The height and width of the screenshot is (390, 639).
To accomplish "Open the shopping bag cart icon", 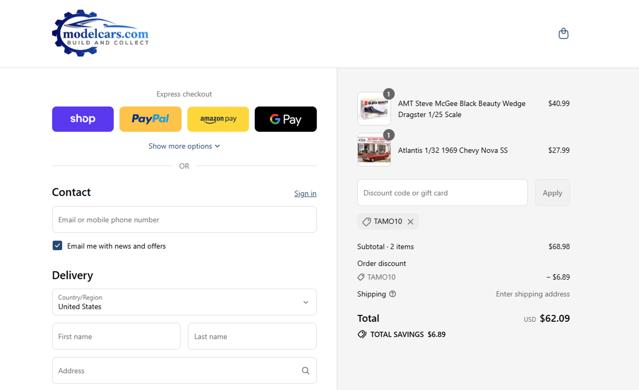I will coord(563,33).
